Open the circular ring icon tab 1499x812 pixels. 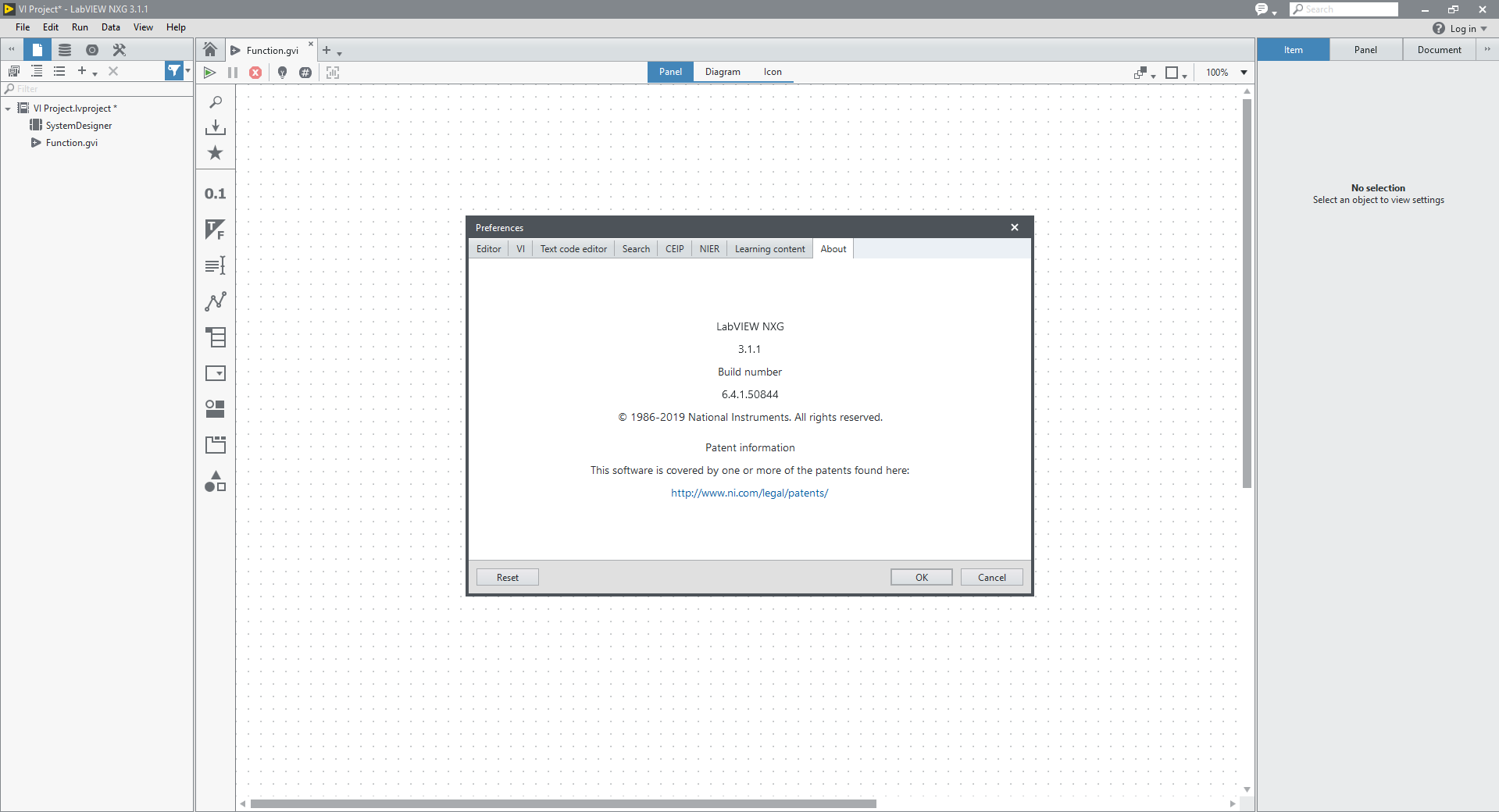[92, 49]
